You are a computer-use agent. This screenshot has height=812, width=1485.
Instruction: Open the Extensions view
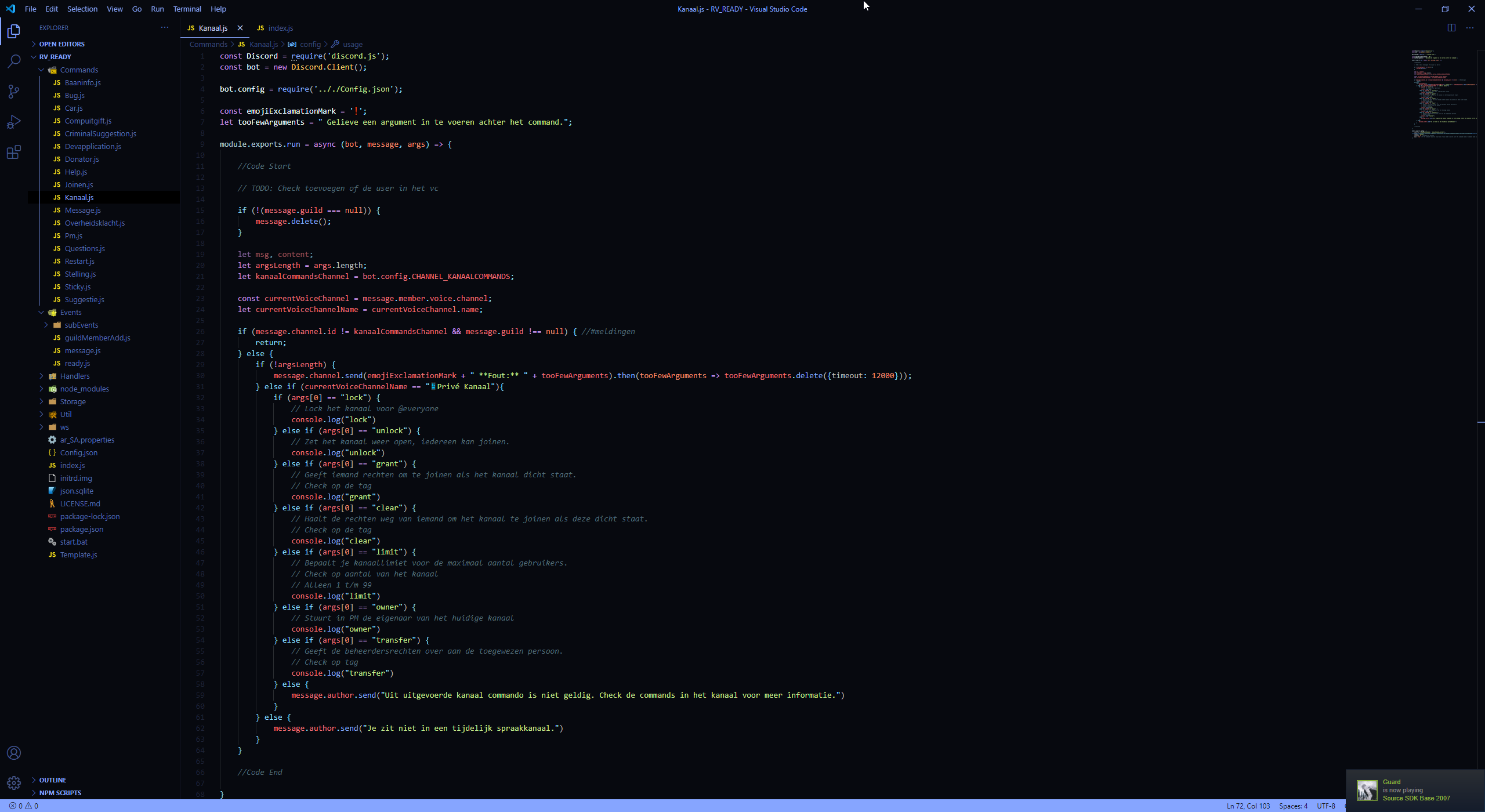(14, 152)
